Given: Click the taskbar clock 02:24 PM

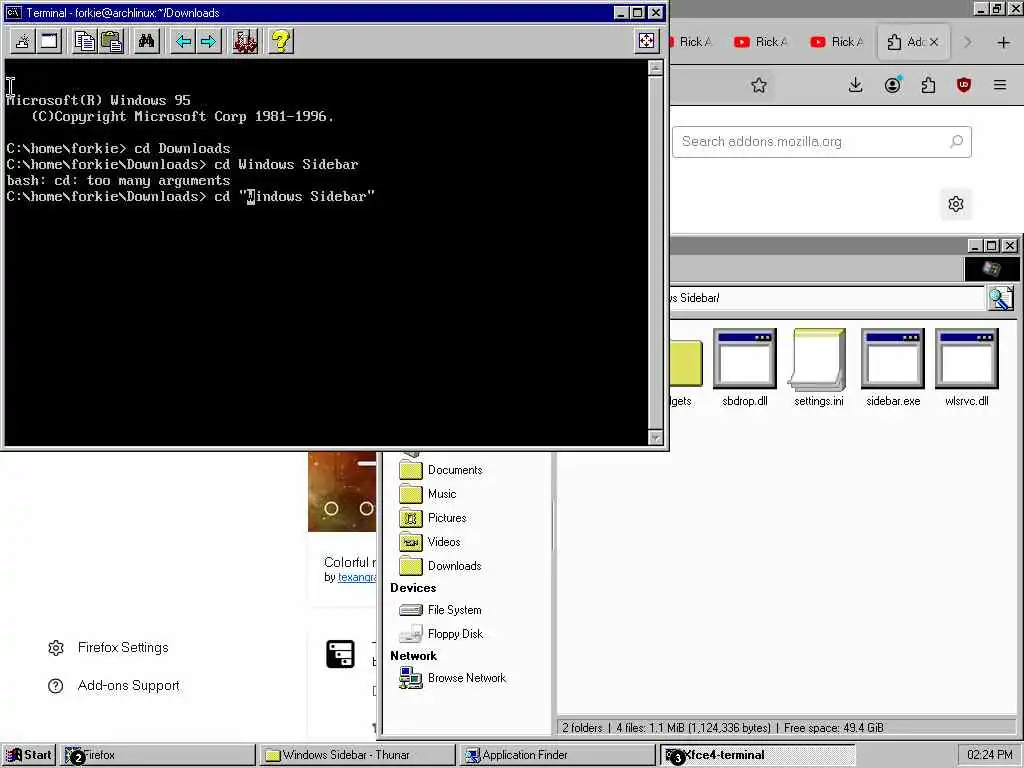Looking at the screenshot, I should click(989, 755).
